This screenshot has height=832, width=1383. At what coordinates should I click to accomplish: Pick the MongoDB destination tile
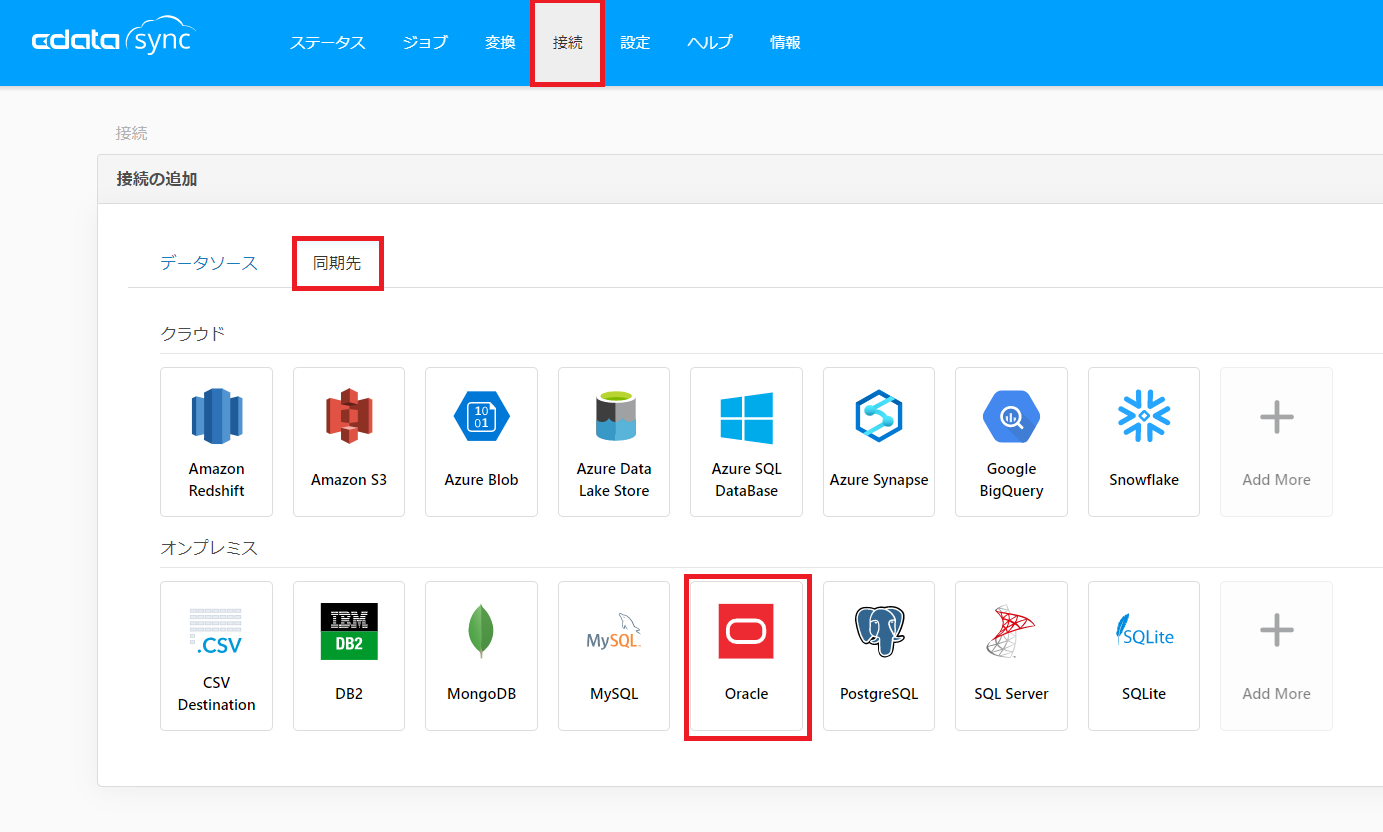pyautogui.click(x=481, y=656)
